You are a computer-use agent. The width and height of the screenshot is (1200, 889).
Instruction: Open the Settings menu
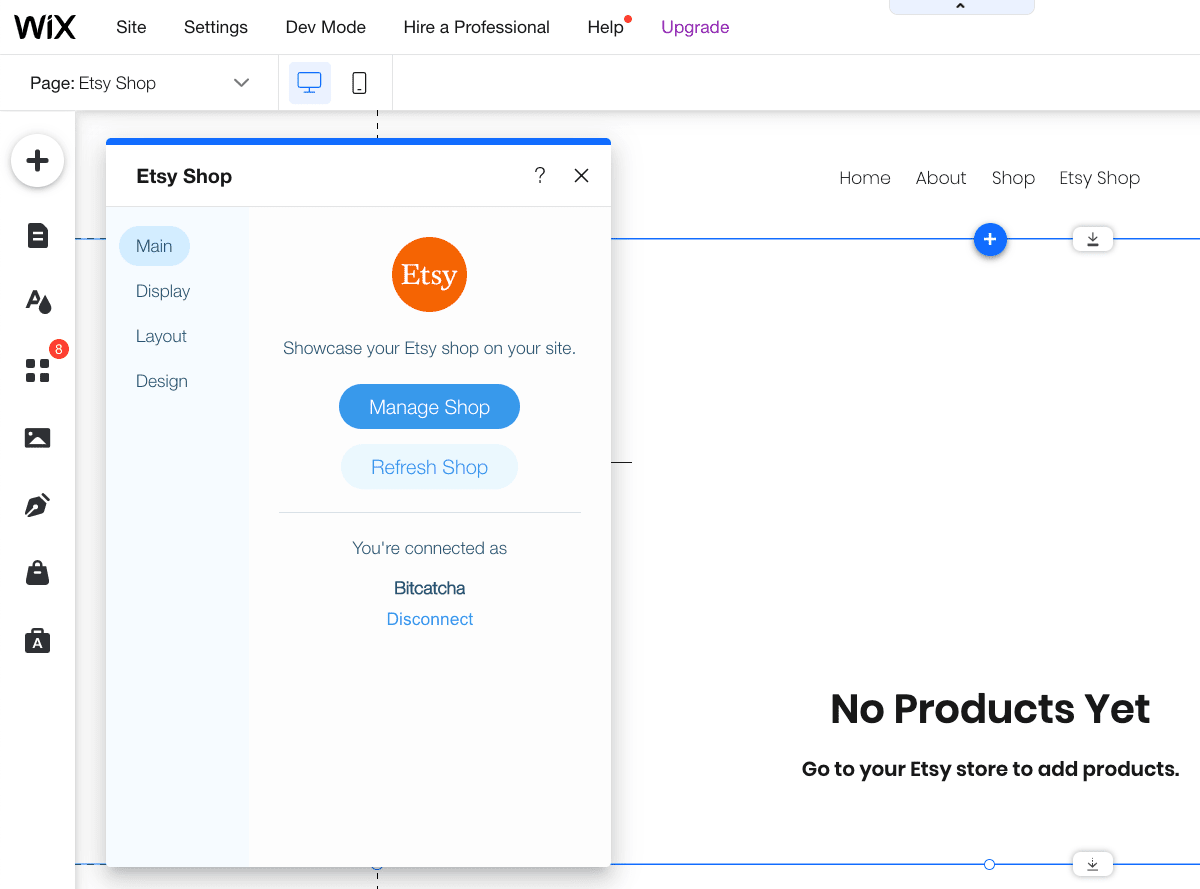216,27
